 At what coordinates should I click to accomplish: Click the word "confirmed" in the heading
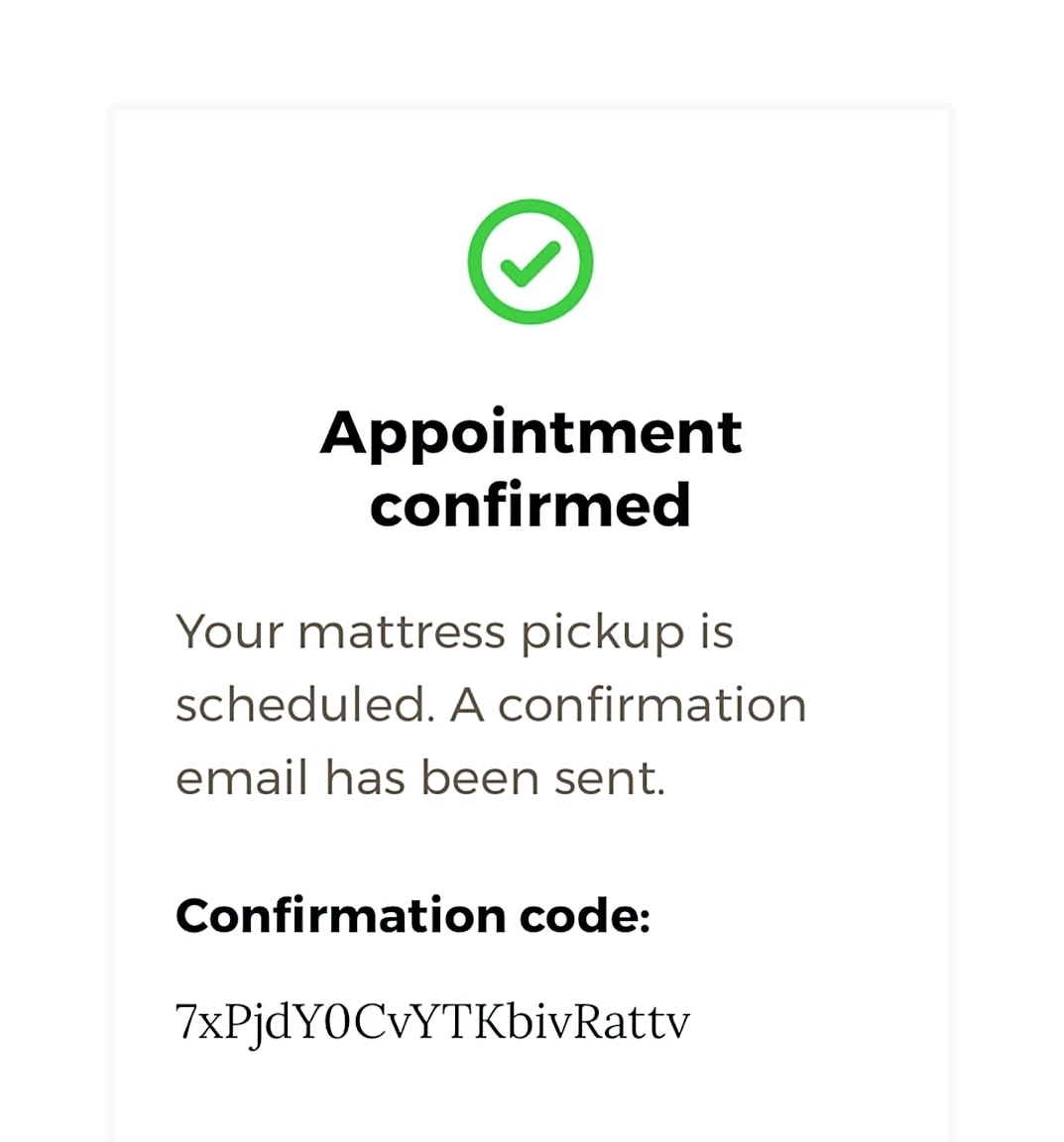[531, 505]
